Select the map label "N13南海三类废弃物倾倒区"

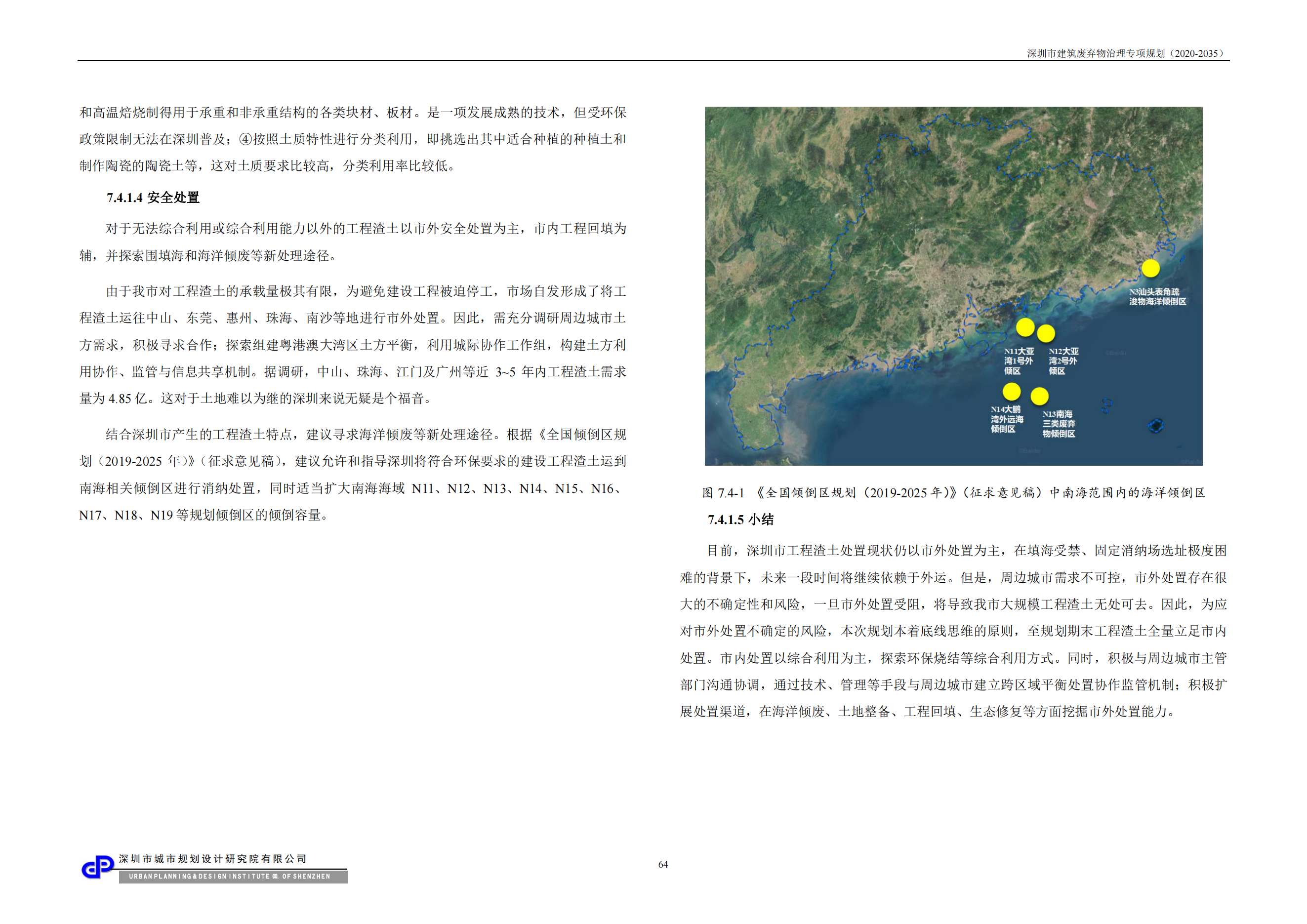click(1059, 424)
